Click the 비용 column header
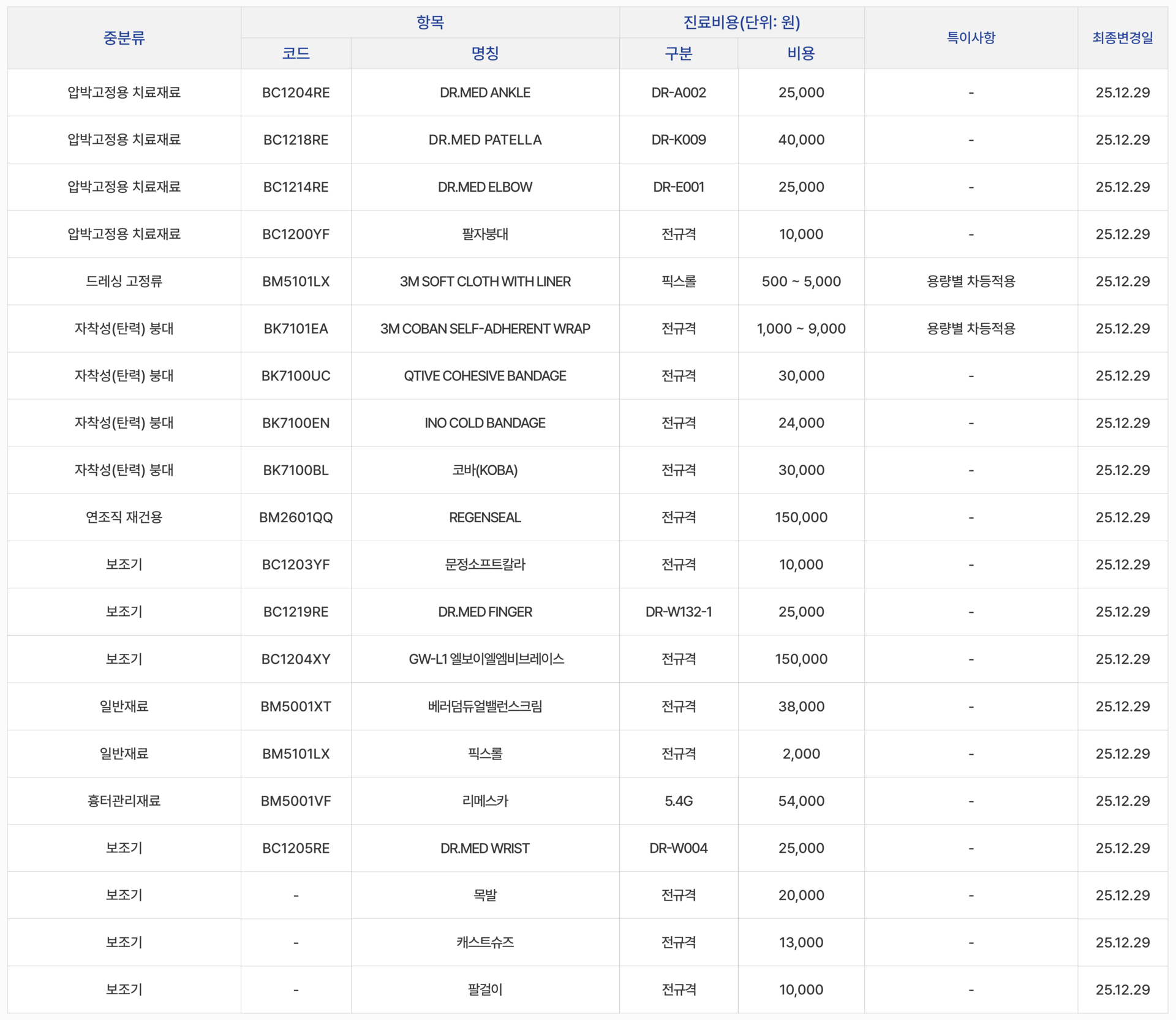 [801, 53]
